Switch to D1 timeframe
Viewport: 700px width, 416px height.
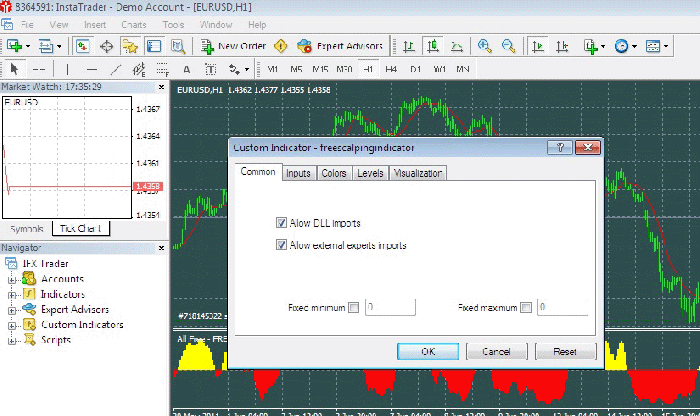(415, 69)
